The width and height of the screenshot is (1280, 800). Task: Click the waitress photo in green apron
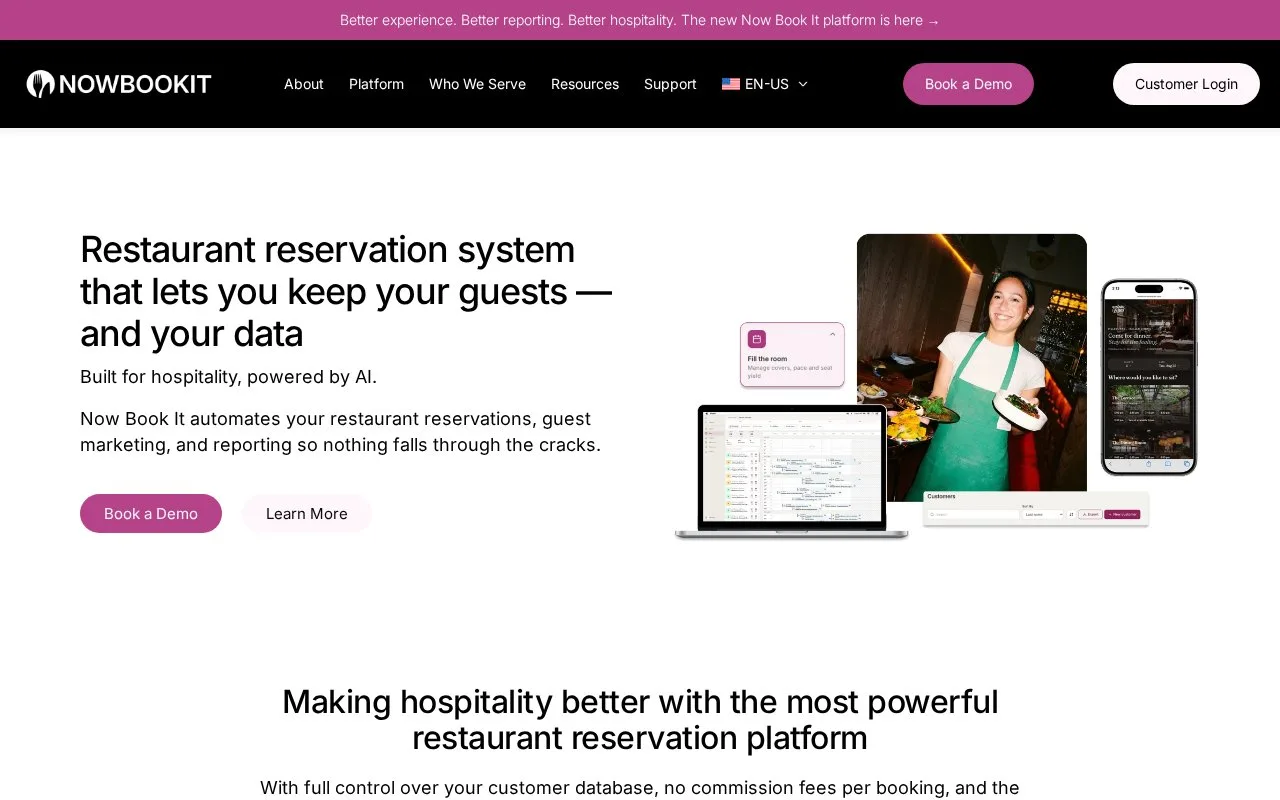point(972,366)
